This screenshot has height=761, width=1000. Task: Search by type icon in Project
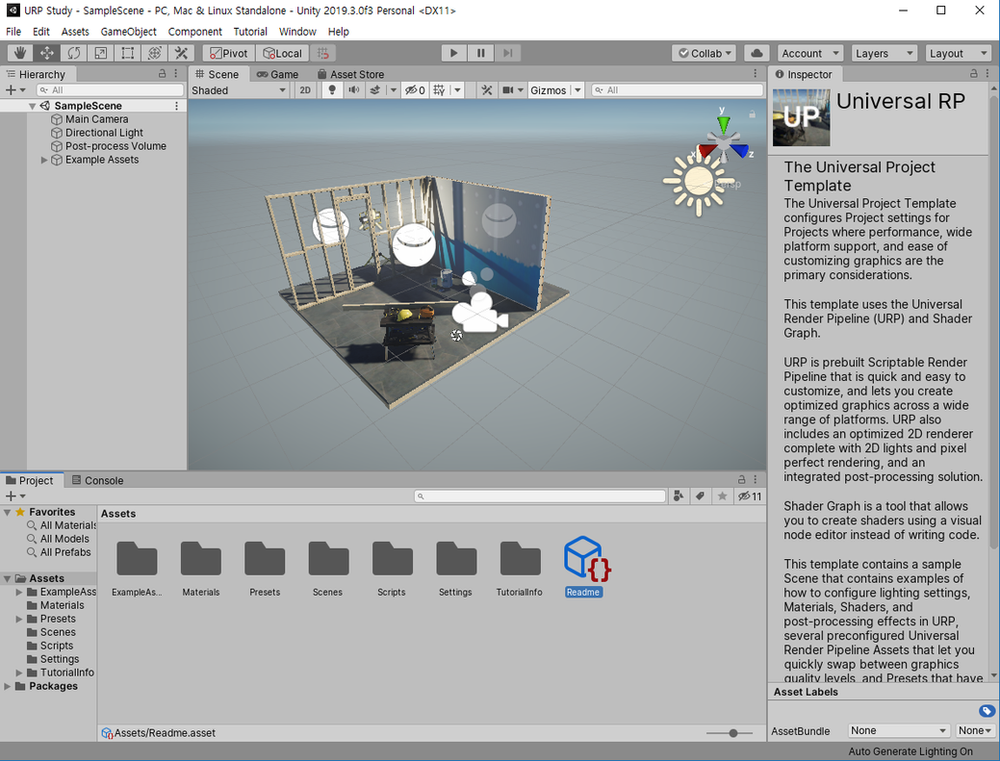[x=679, y=496]
